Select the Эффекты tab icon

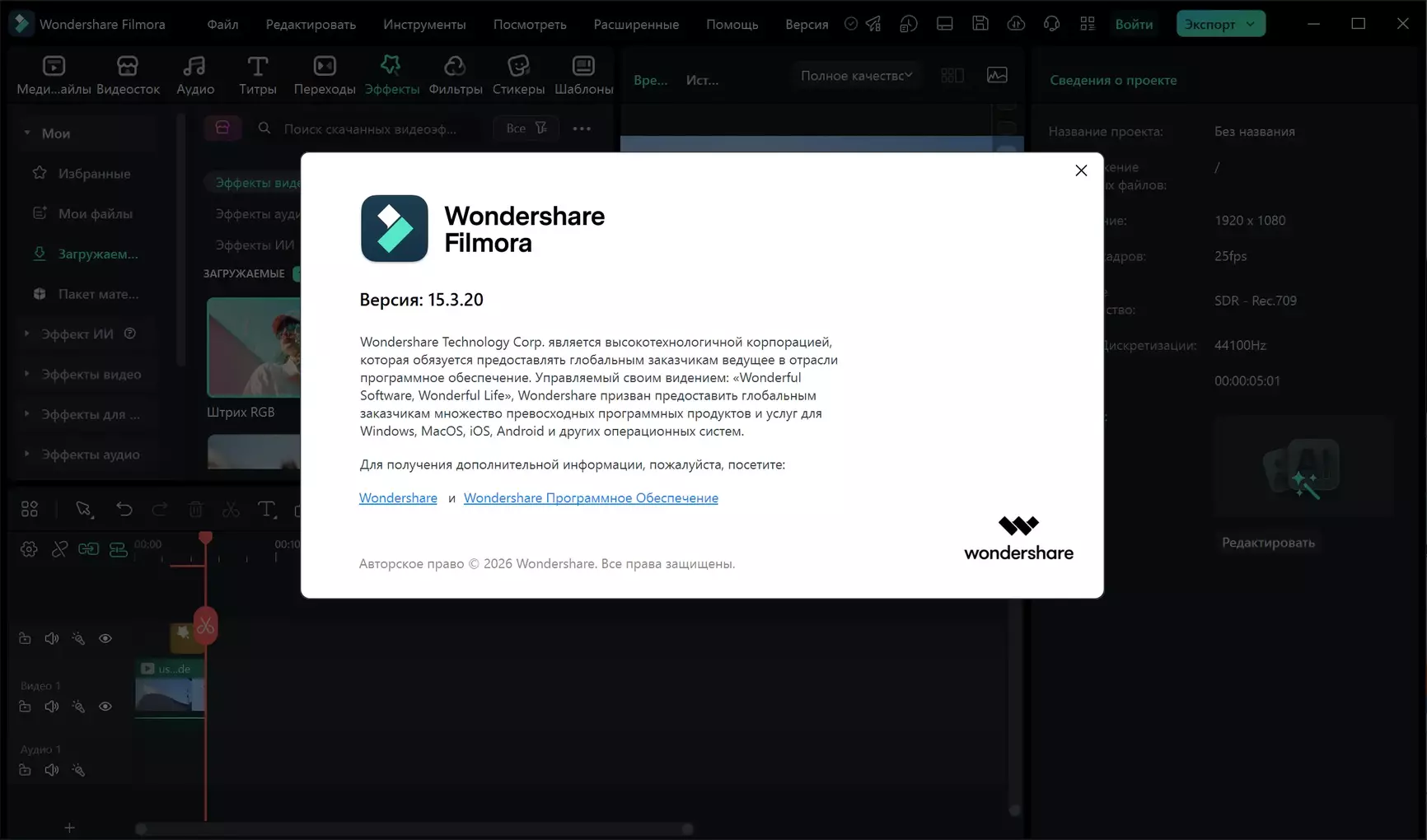click(391, 66)
